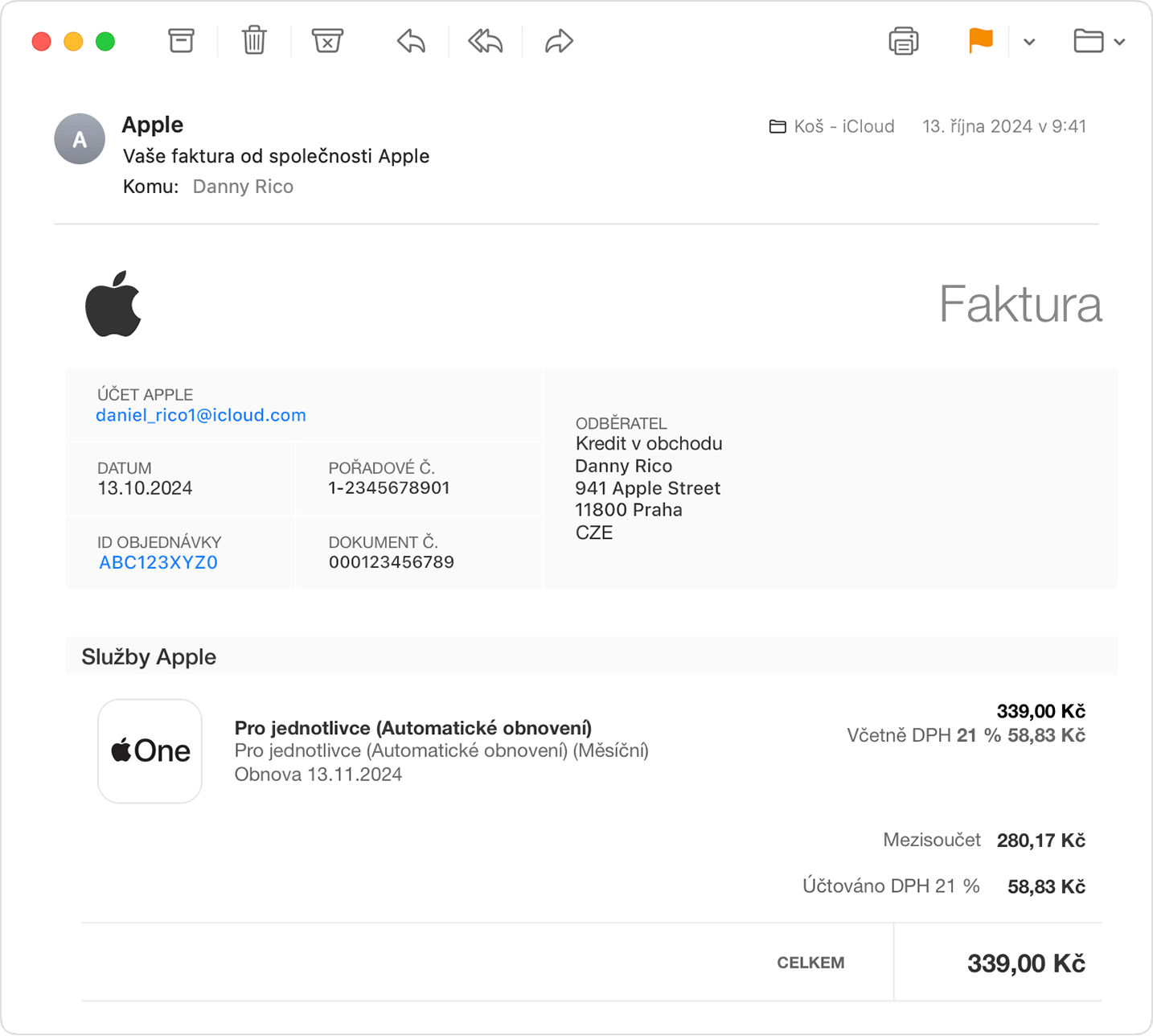
Task: Click the Mezisoučet value 280,17 Kč
Action: [1041, 841]
